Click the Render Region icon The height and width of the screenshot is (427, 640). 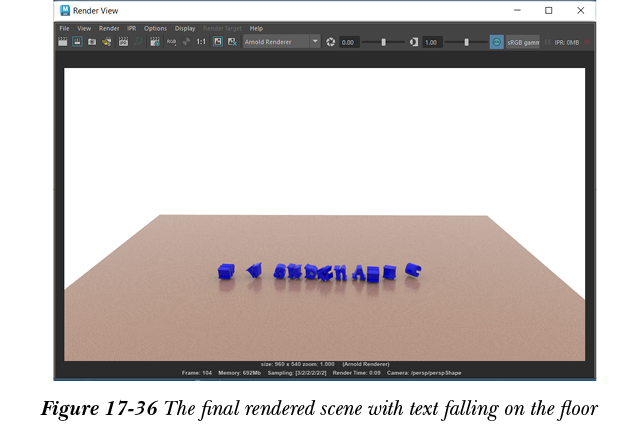(x=77, y=42)
